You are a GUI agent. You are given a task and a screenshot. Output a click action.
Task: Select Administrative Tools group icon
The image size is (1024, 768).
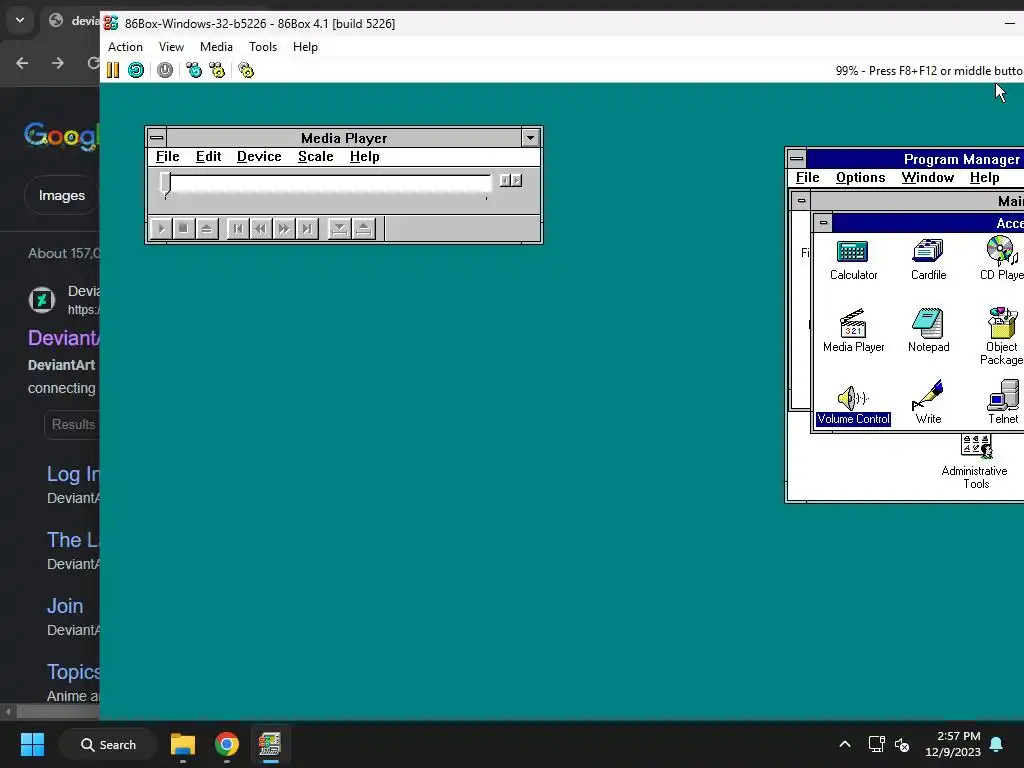[975, 462]
